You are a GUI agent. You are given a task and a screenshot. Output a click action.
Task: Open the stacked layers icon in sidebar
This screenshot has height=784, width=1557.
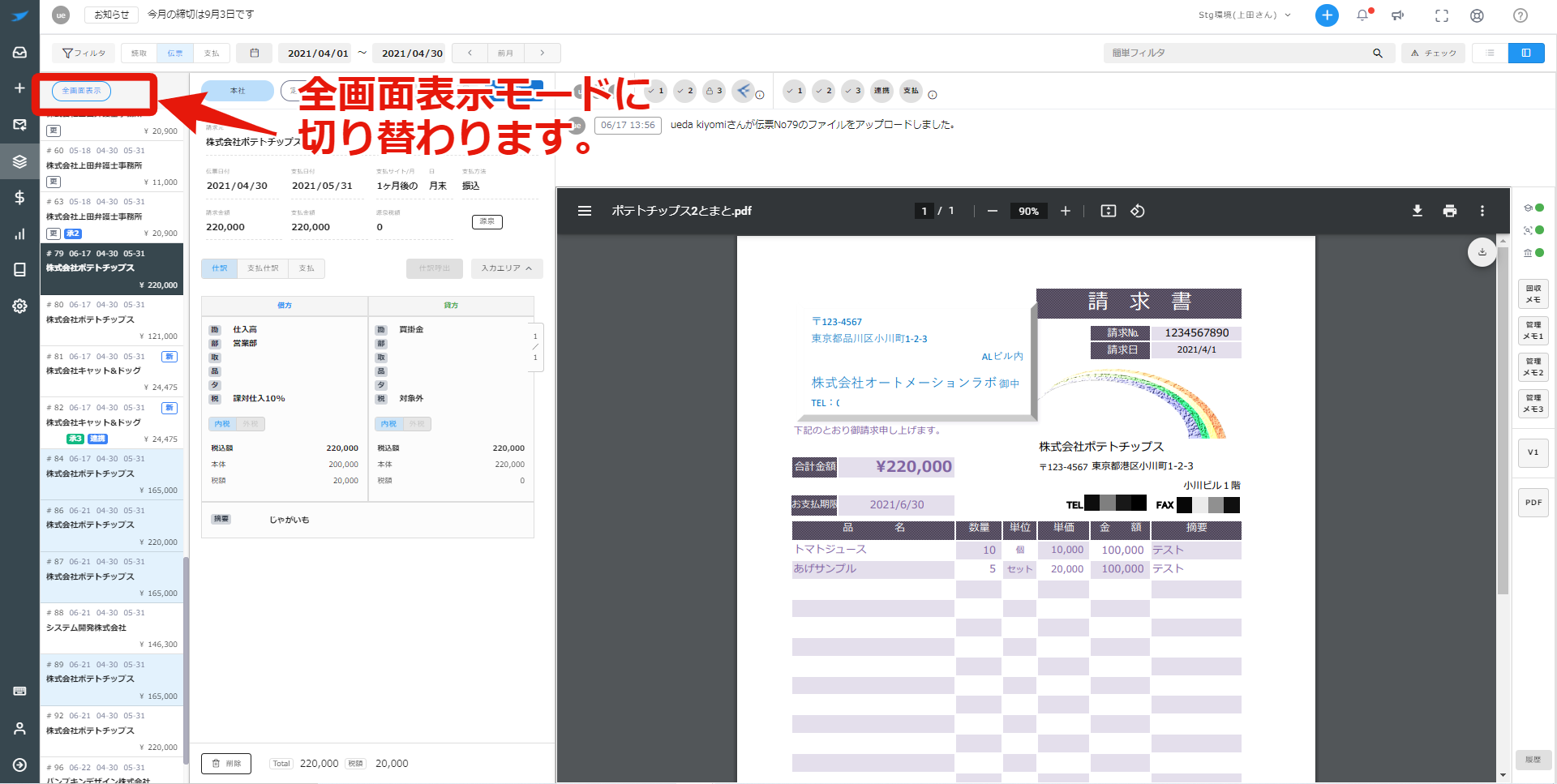(x=19, y=161)
